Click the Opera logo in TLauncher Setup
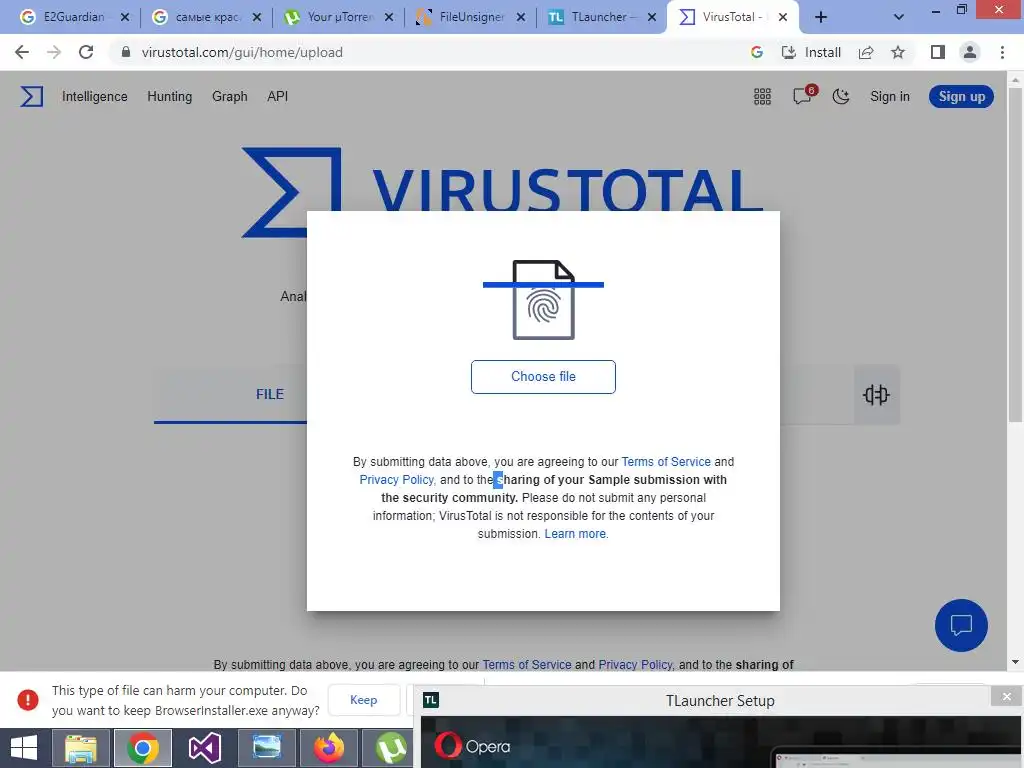 [x=473, y=746]
